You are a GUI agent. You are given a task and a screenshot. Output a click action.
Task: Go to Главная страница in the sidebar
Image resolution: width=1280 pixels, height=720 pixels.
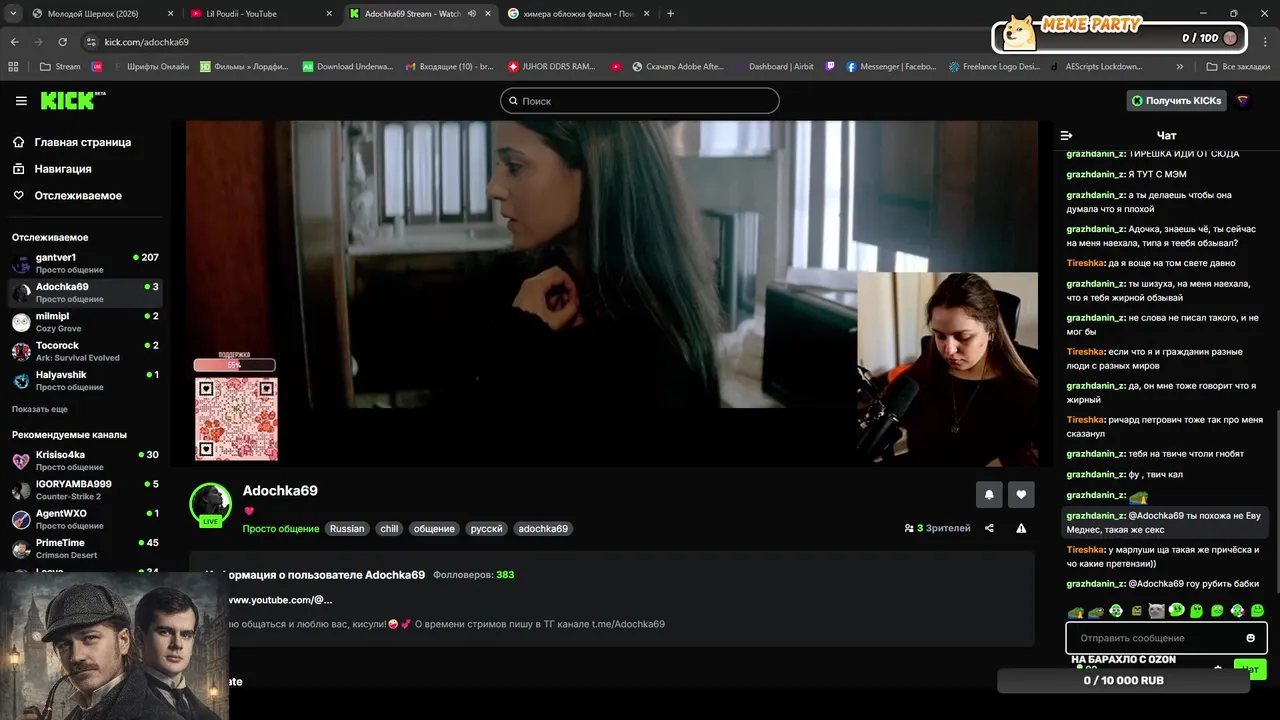click(72, 142)
